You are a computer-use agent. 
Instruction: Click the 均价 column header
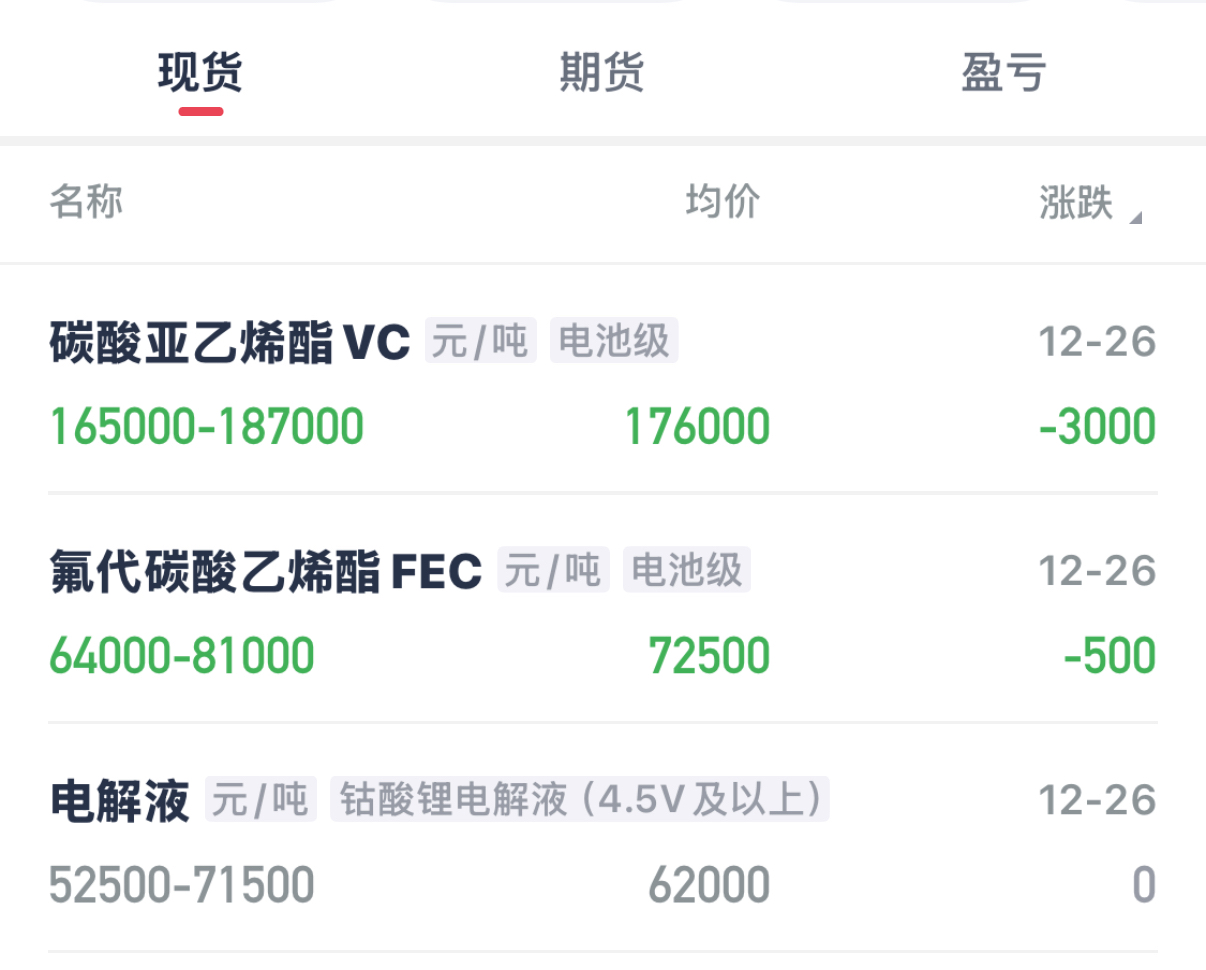click(x=722, y=202)
